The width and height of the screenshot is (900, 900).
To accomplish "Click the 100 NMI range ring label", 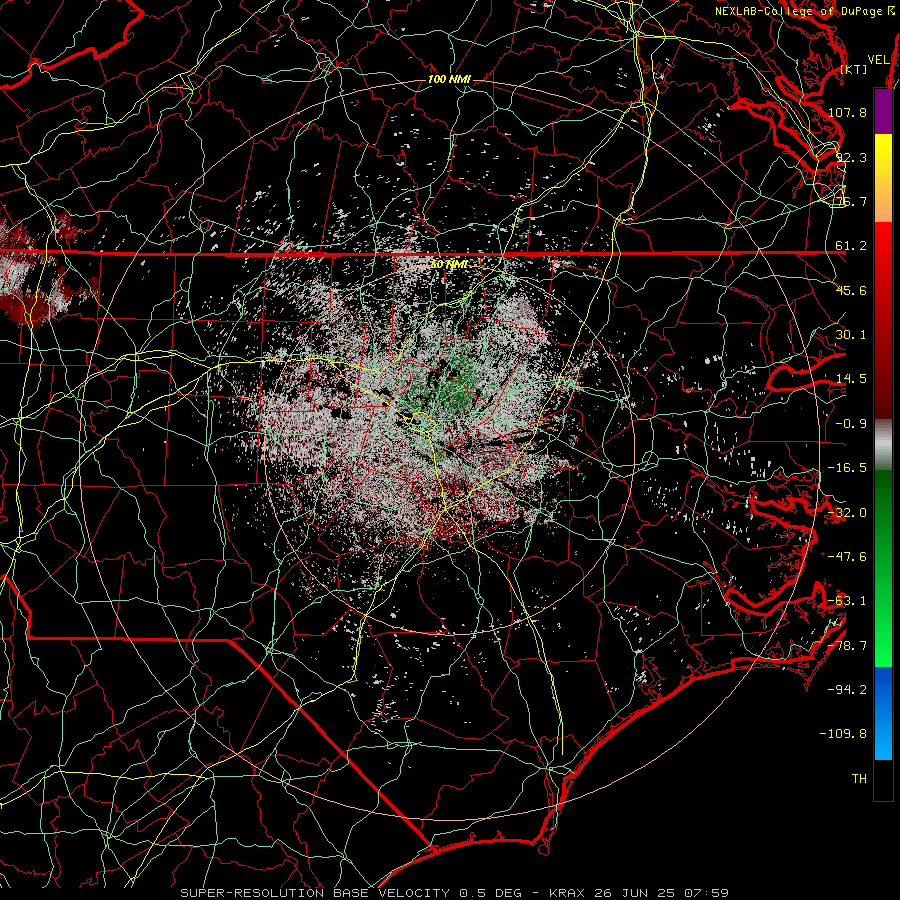I will click(449, 79).
